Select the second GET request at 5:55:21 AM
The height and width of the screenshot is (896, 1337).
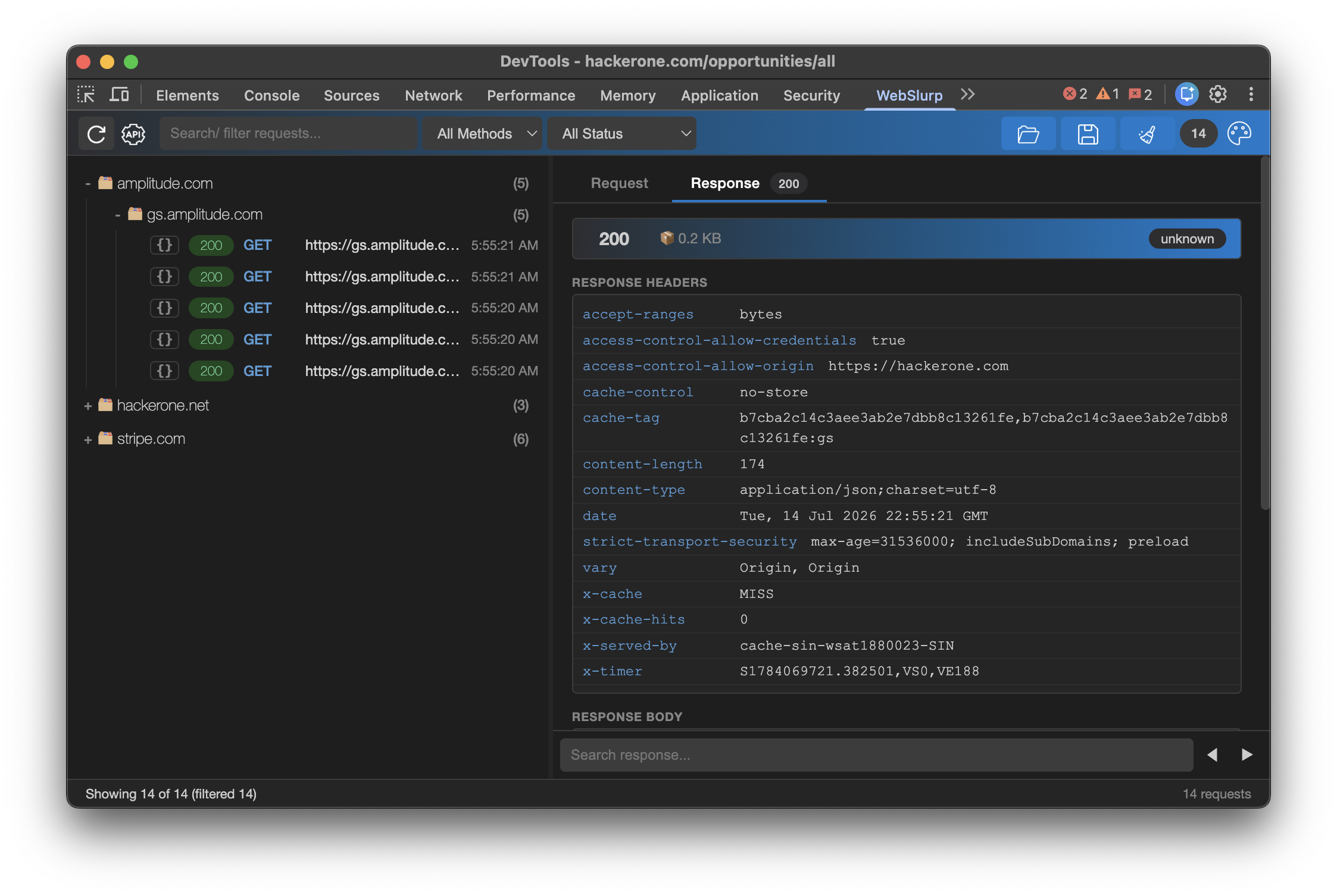[x=343, y=277]
